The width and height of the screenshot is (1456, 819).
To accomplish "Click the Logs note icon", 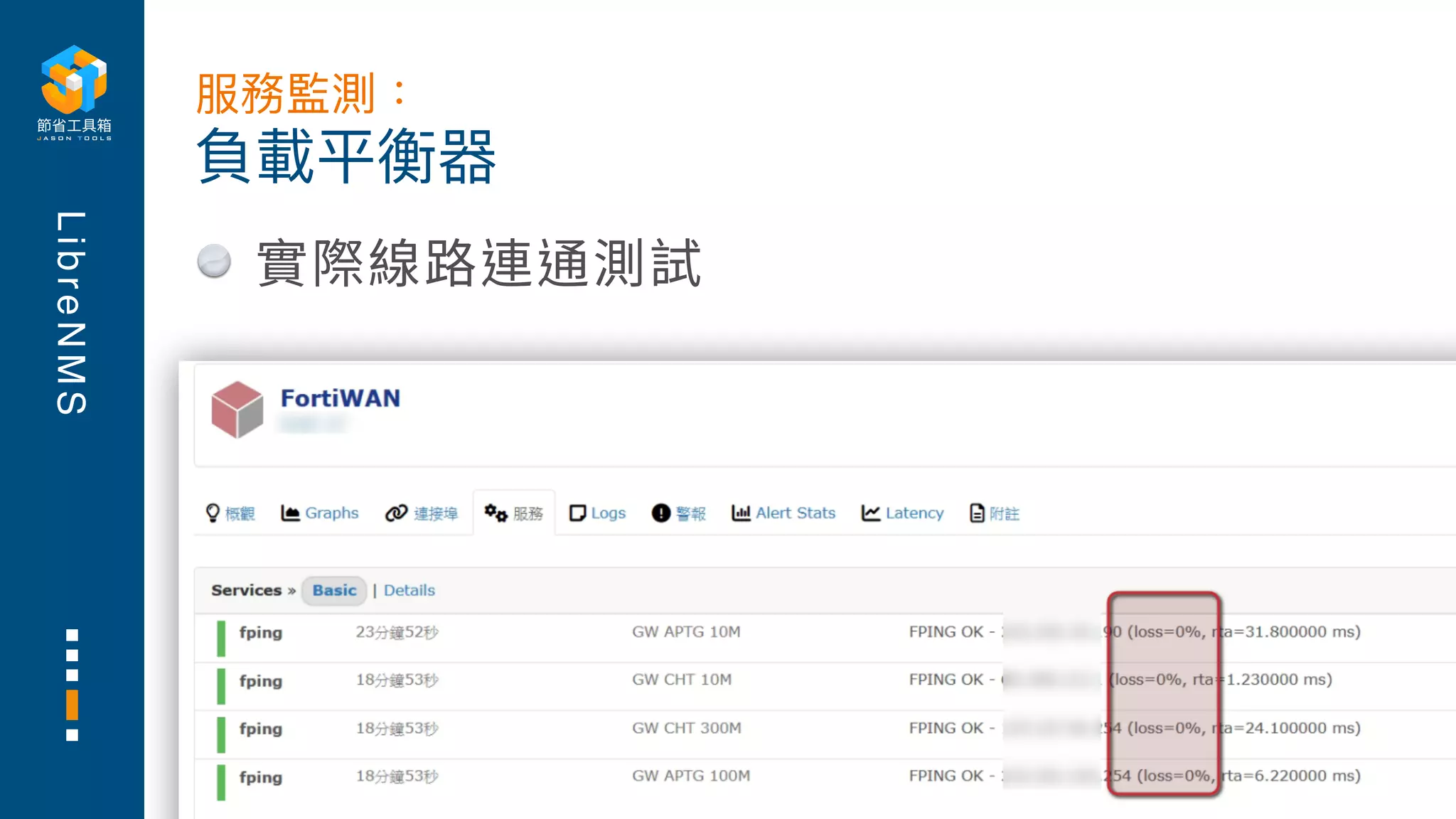I will (577, 513).
